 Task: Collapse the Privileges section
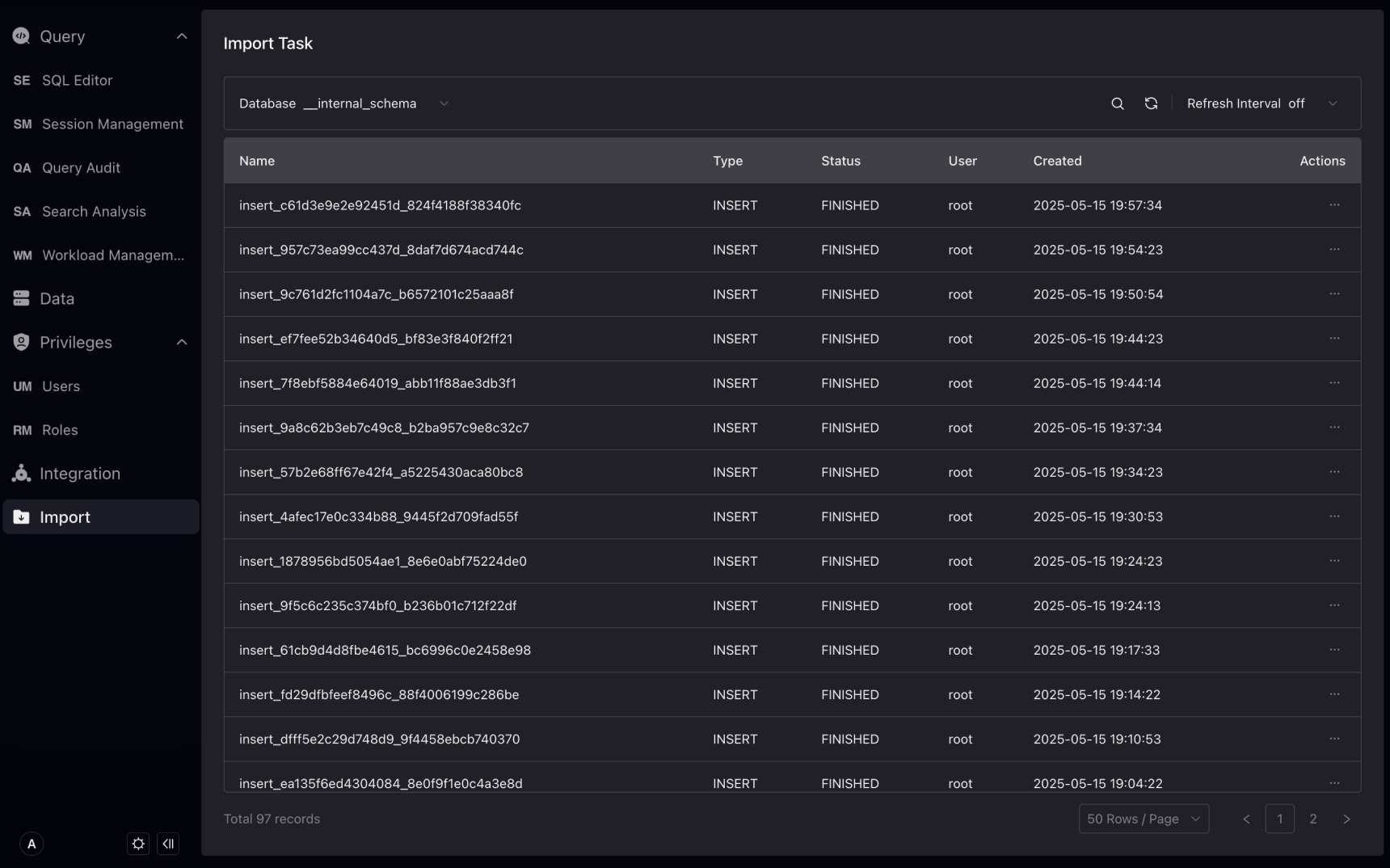click(181, 342)
